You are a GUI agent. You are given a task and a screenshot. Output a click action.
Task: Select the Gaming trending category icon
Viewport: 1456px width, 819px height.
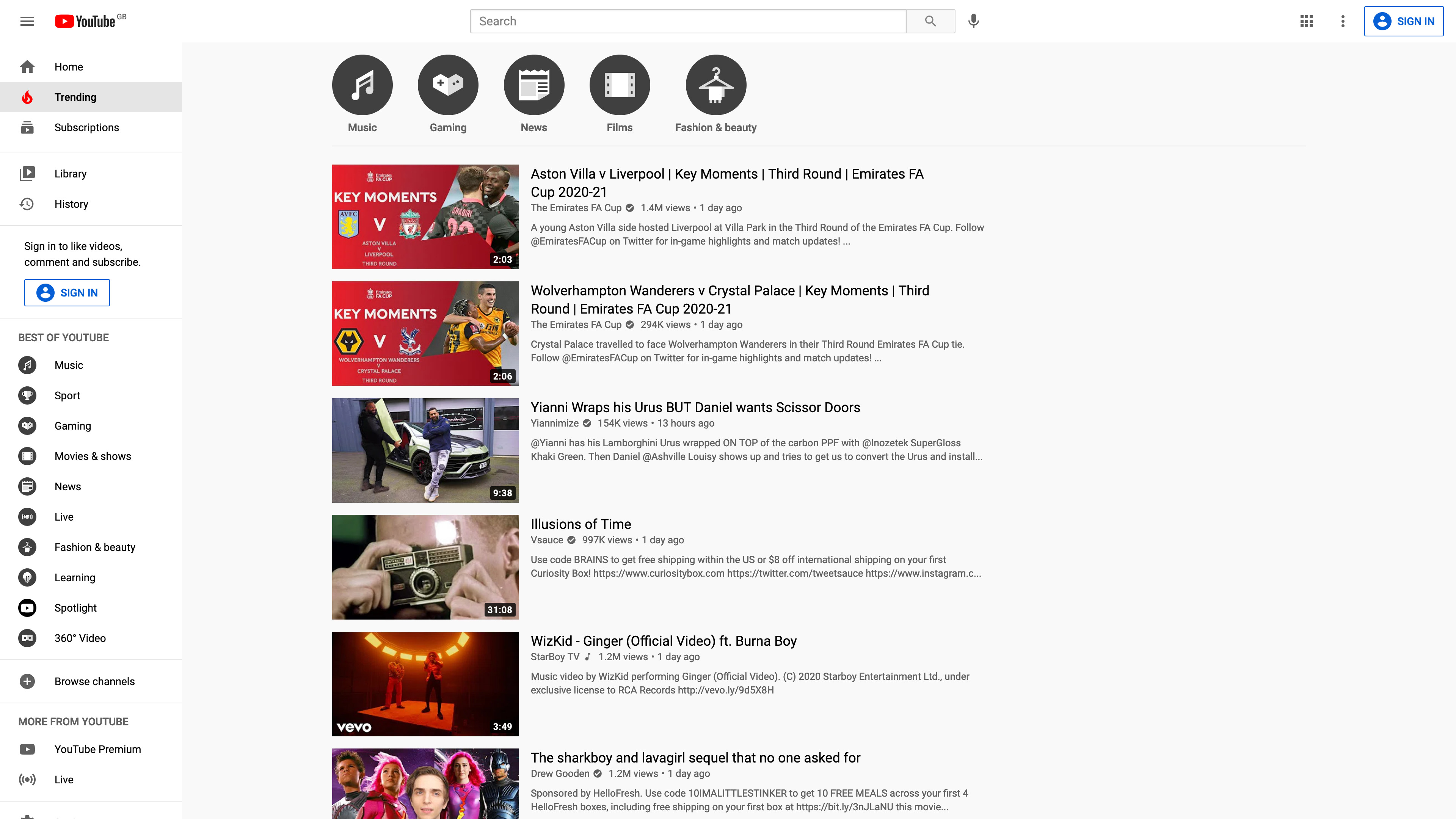pos(448,84)
